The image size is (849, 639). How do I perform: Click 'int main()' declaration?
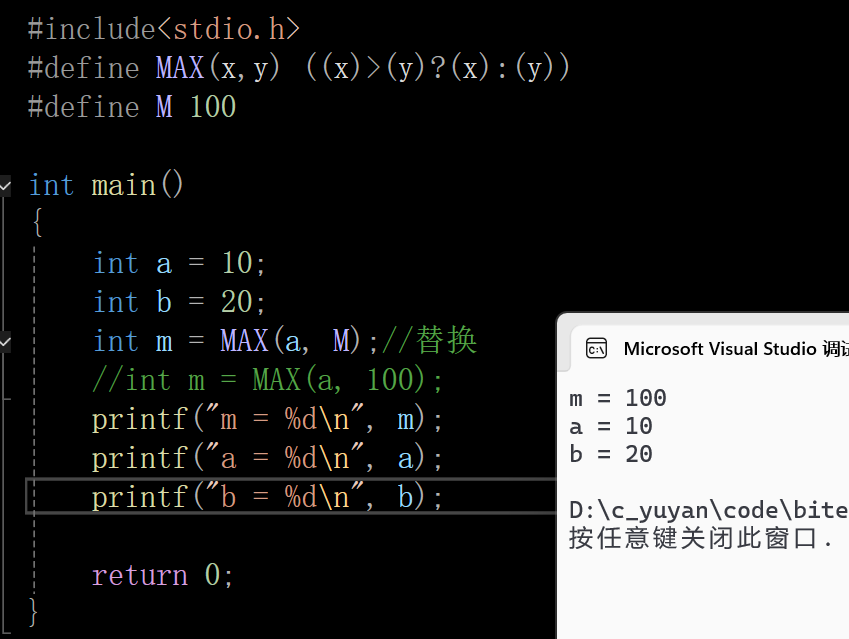(x=106, y=185)
